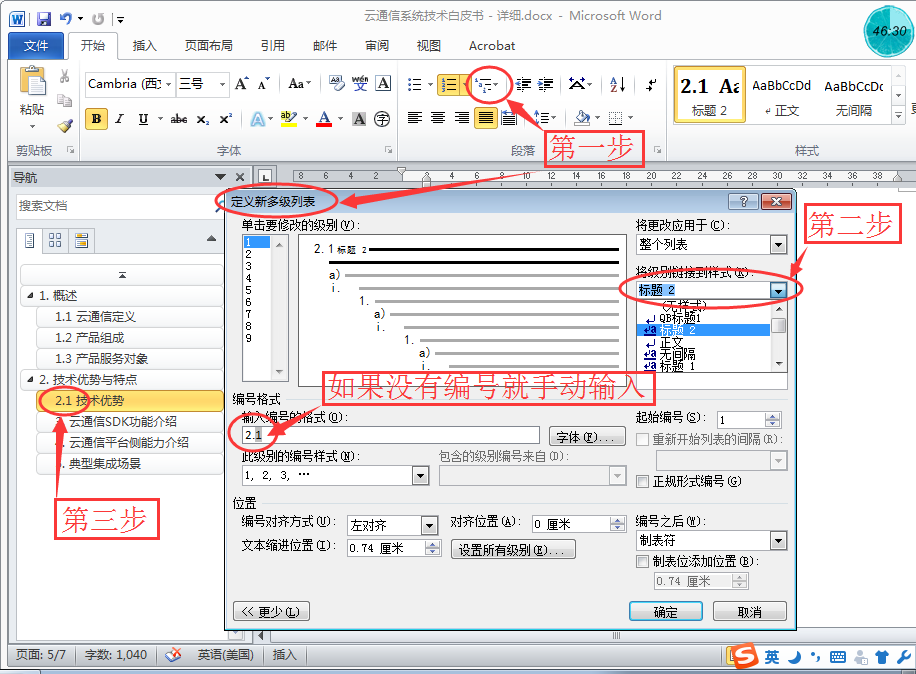The width and height of the screenshot is (916, 674).
Task: Click the decrease indent icon
Action: coord(523,85)
